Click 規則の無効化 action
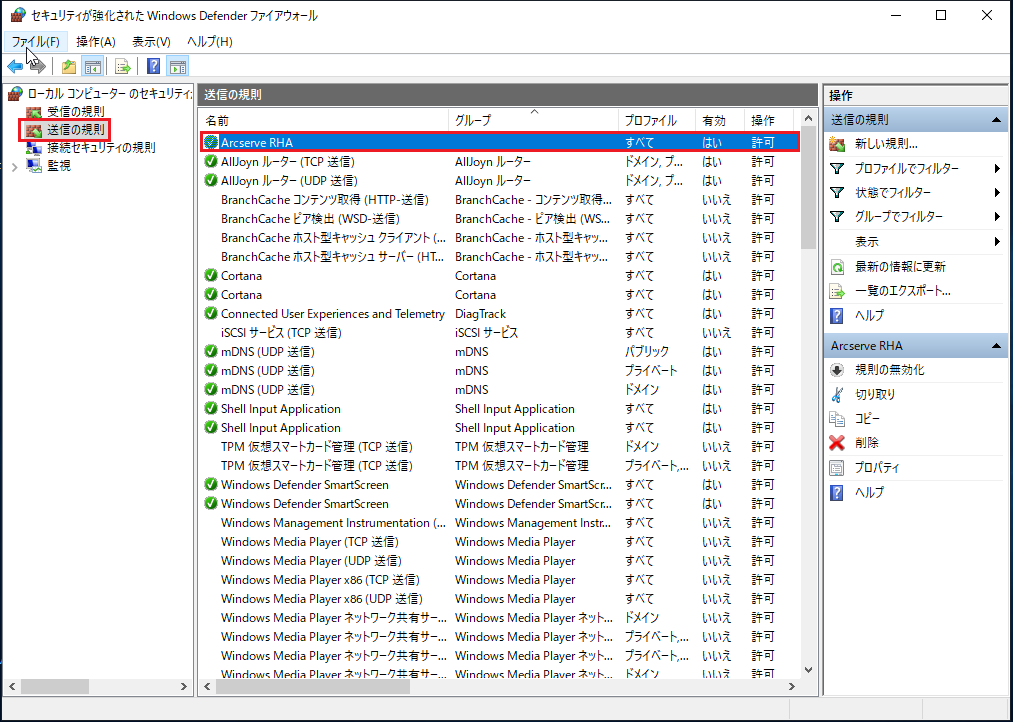Viewport: 1013px width, 722px height. tap(890, 370)
